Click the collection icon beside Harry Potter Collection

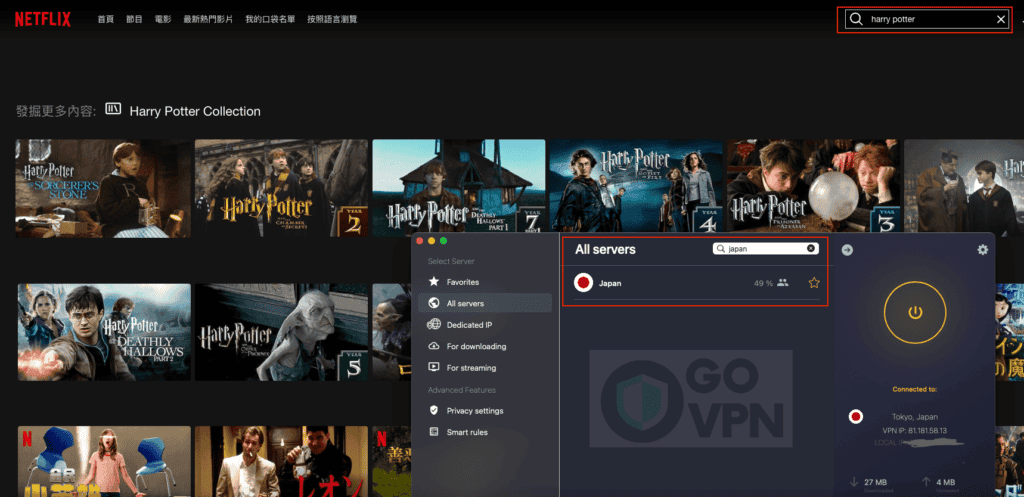click(x=114, y=110)
